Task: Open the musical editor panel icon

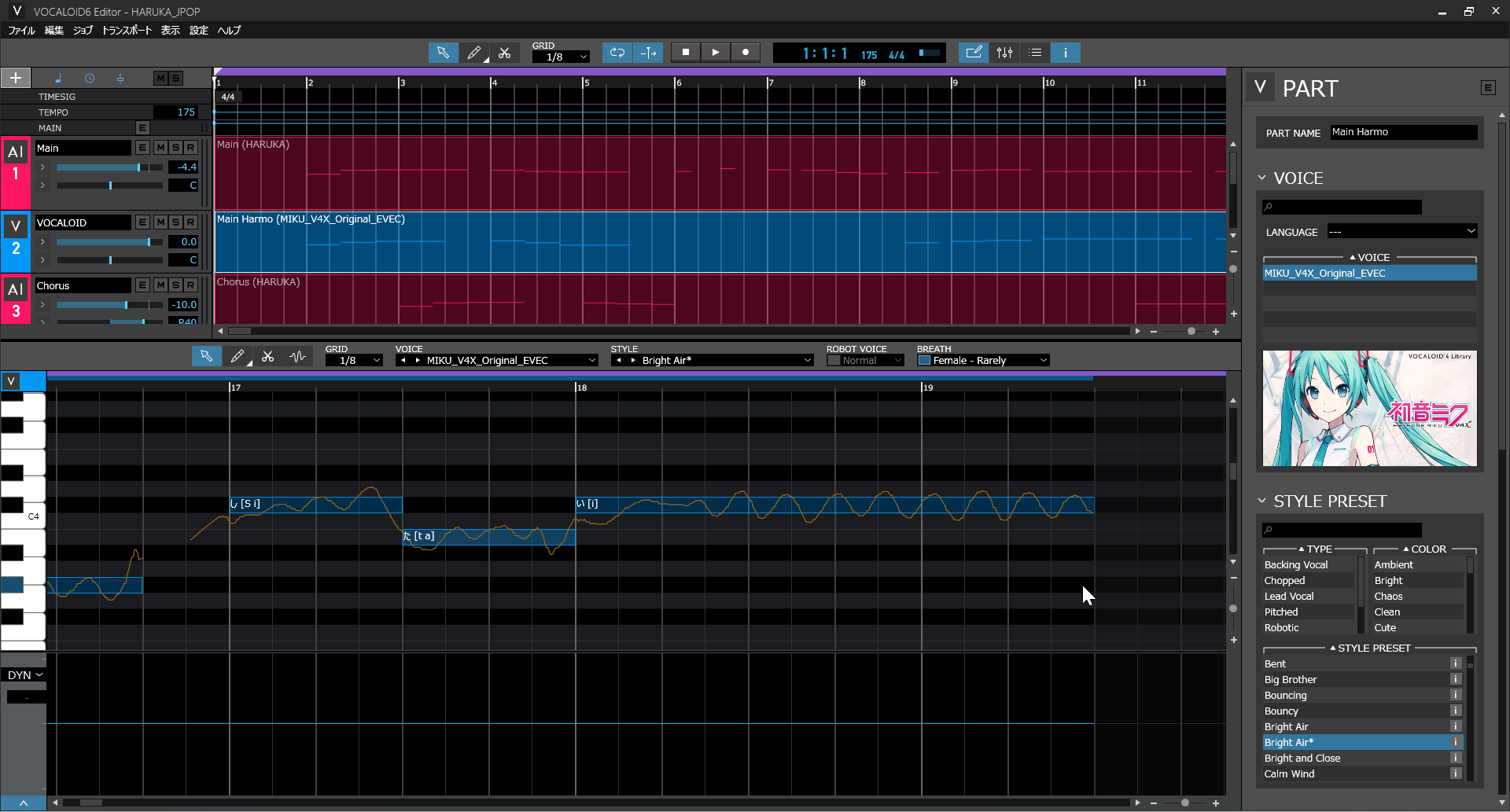Action: click(974, 53)
